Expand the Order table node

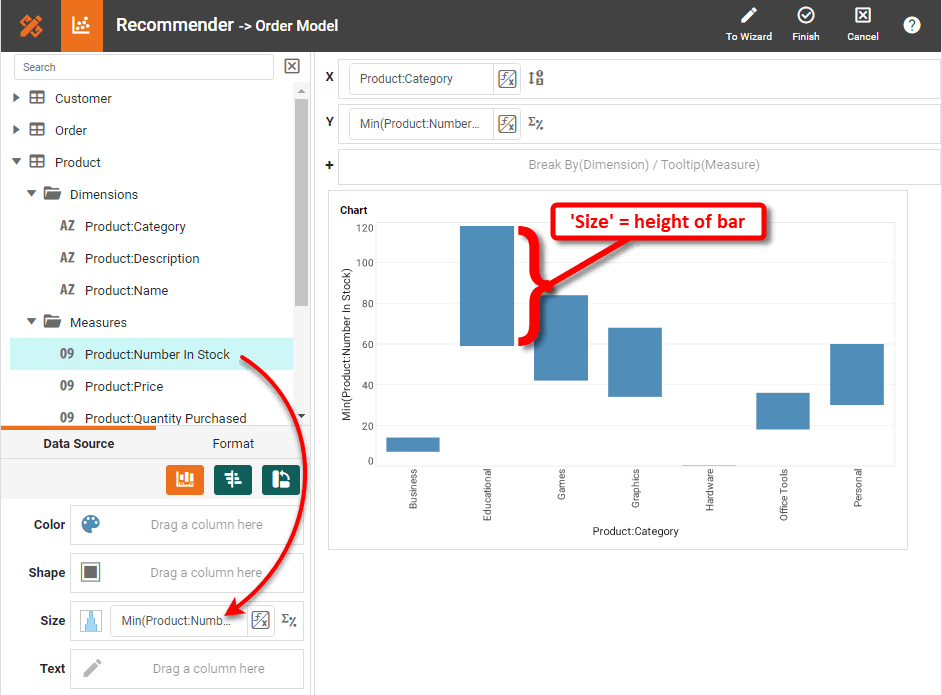(16, 130)
